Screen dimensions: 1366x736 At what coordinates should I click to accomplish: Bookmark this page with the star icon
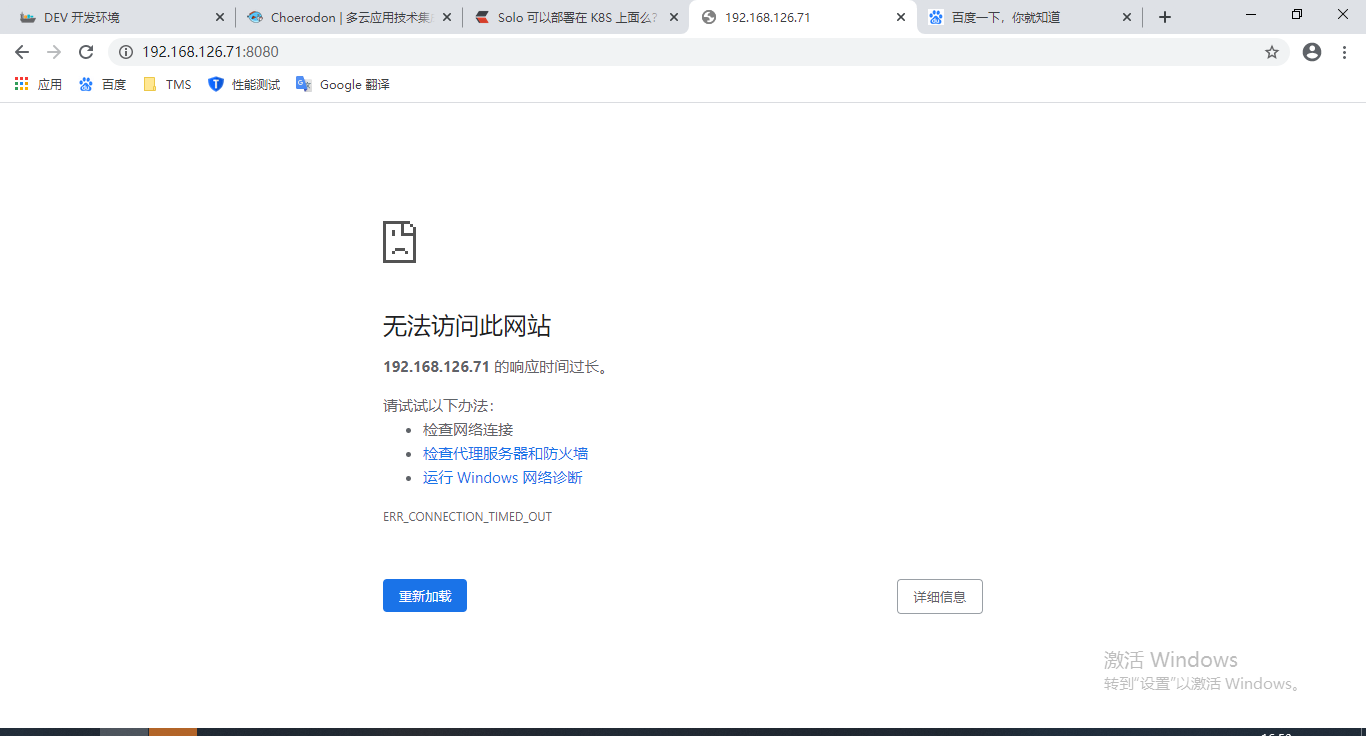point(1272,52)
